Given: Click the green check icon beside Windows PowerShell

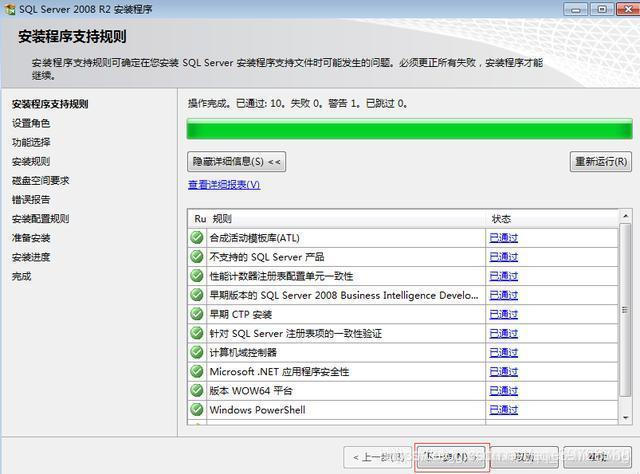Looking at the screenshot, I should 197,409.
